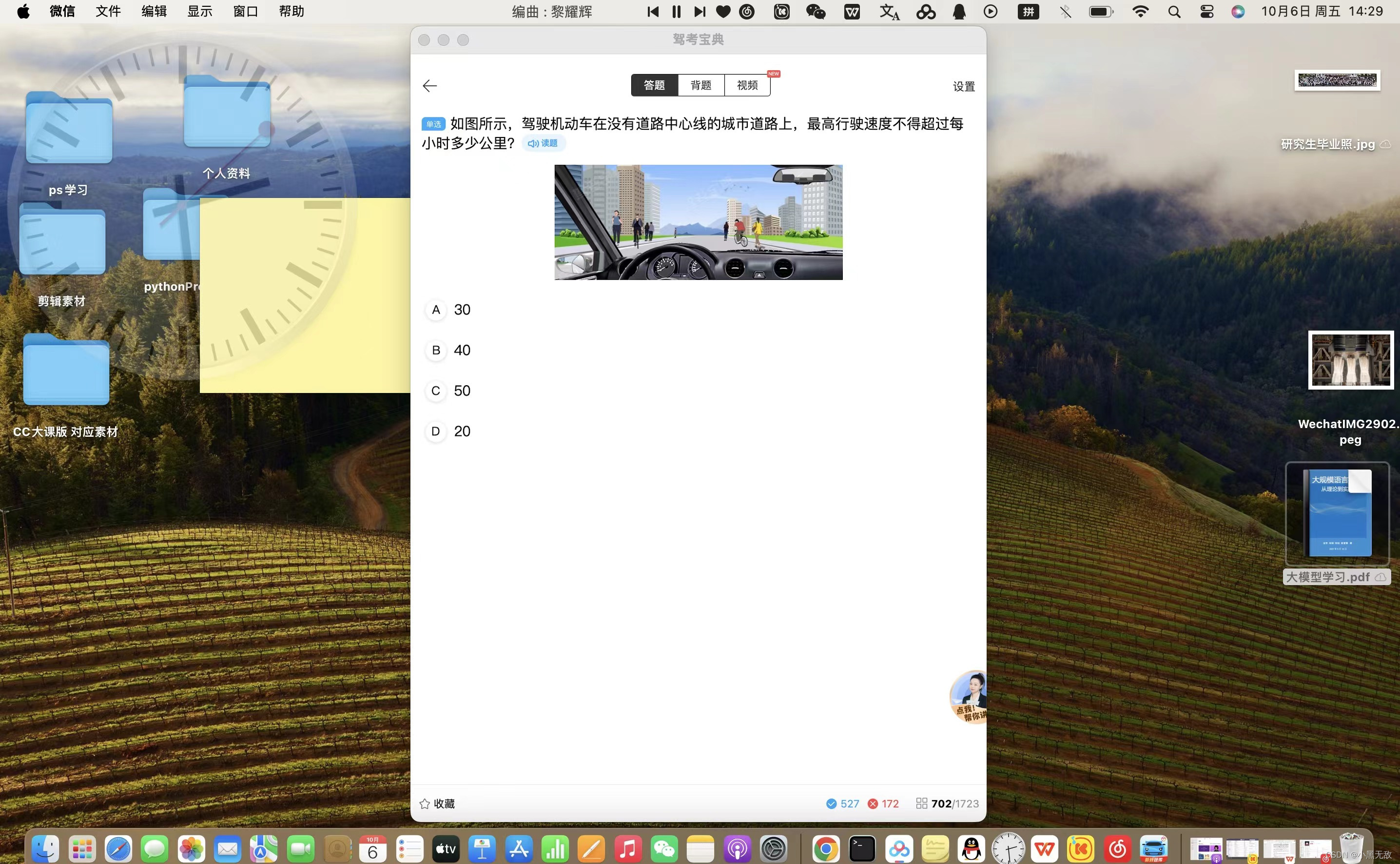Click the 点我帮你讲 tutor avatar
The image size is (1400, 864).
point(969,697)
